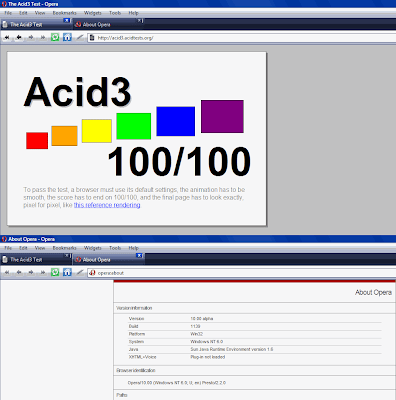Go Back using the Acid3 Test window toolbar
This screenshot has width=396, height=400.
coord(19,38)
